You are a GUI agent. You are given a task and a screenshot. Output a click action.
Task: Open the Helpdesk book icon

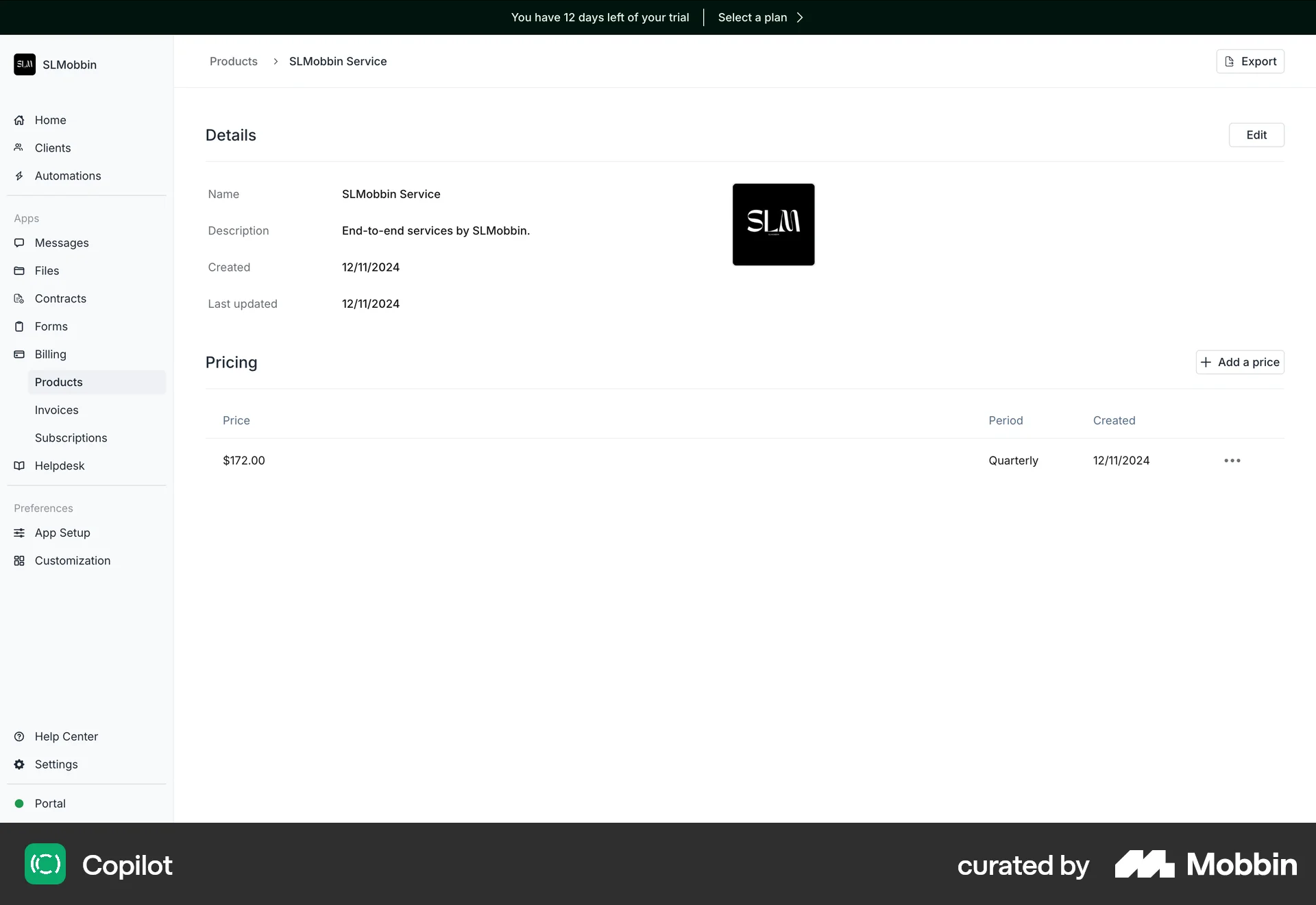[20, 466]
